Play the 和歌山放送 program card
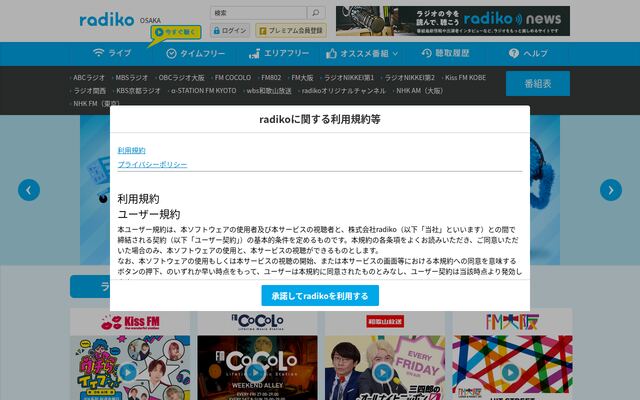The image size is (640, 400). [x=383, y=372]
